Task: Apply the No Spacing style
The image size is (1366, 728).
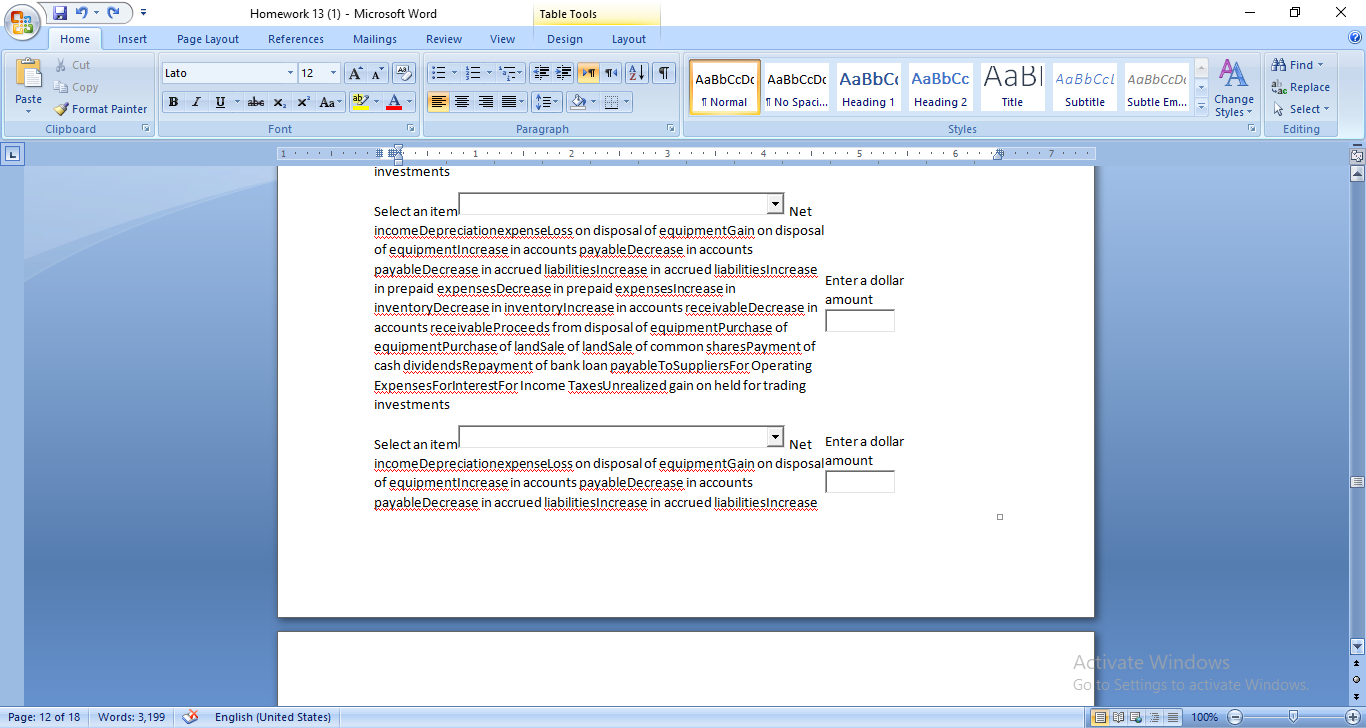Action: [x=796, y=87]
